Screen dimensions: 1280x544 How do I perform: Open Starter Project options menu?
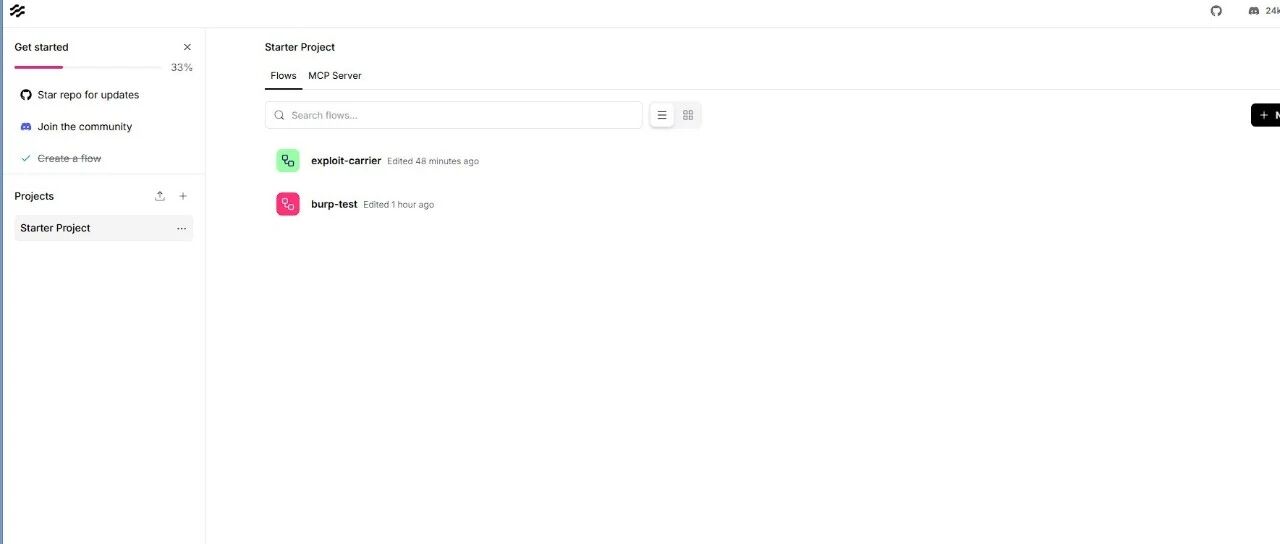pos(181,228)
